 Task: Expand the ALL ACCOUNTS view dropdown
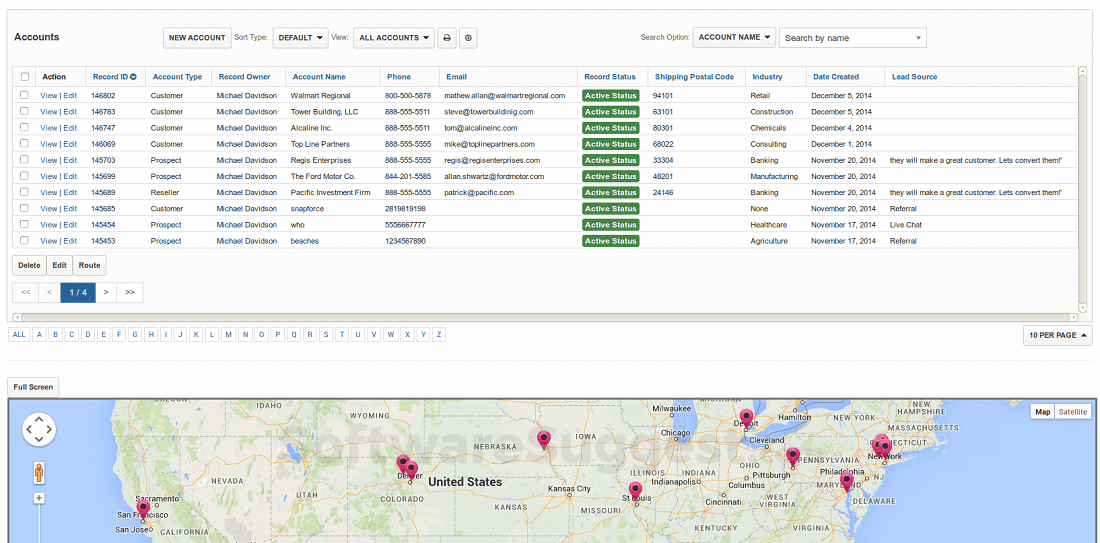point(394,38)
